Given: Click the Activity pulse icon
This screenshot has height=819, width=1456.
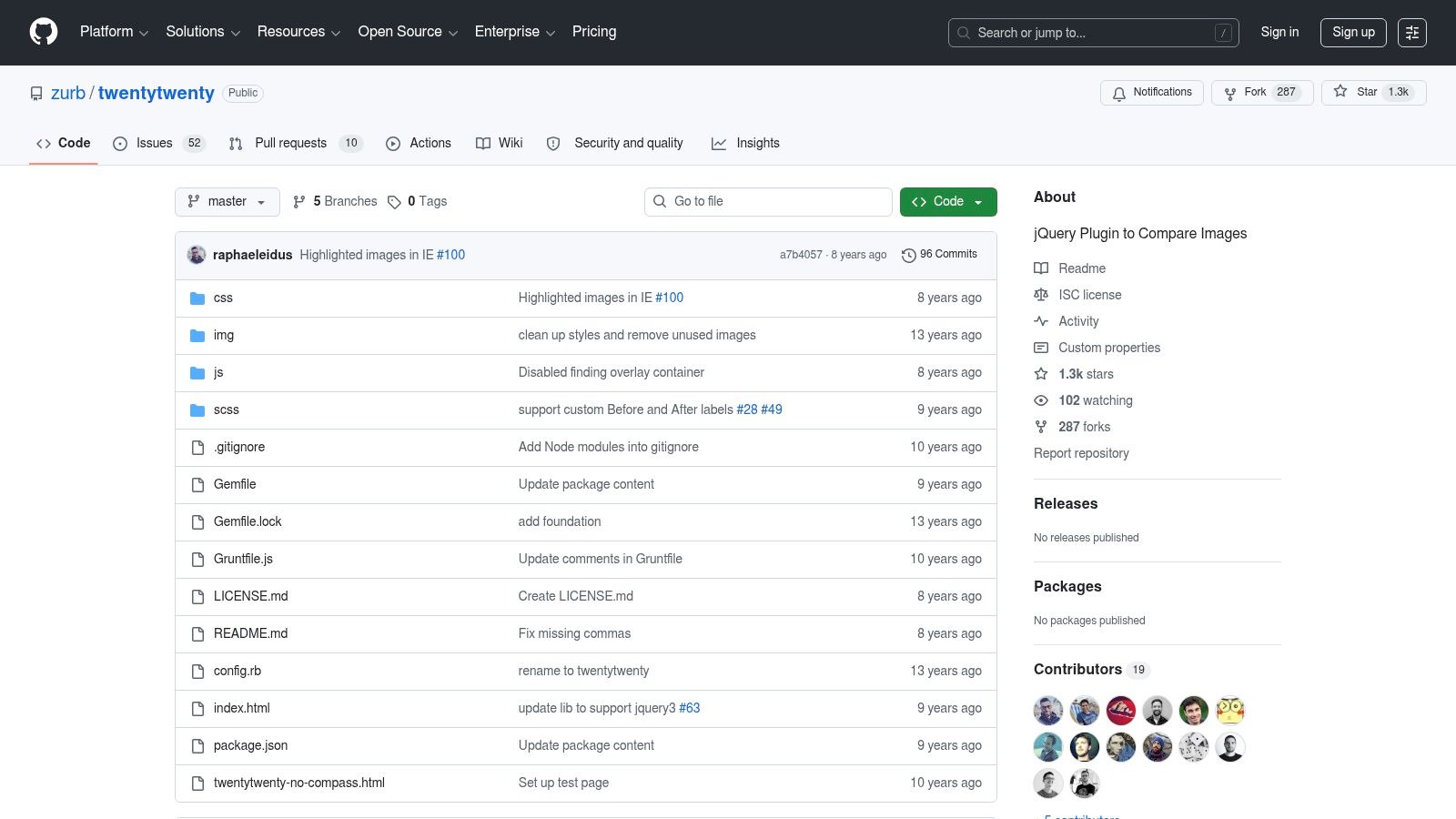Looking at the screenshot, I should pos(1041,321).
